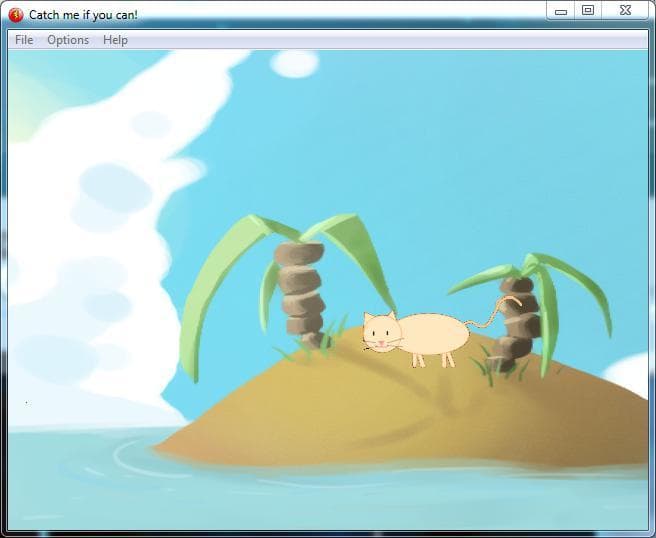
Task: Open the Options menu
Action: [68, 40]
